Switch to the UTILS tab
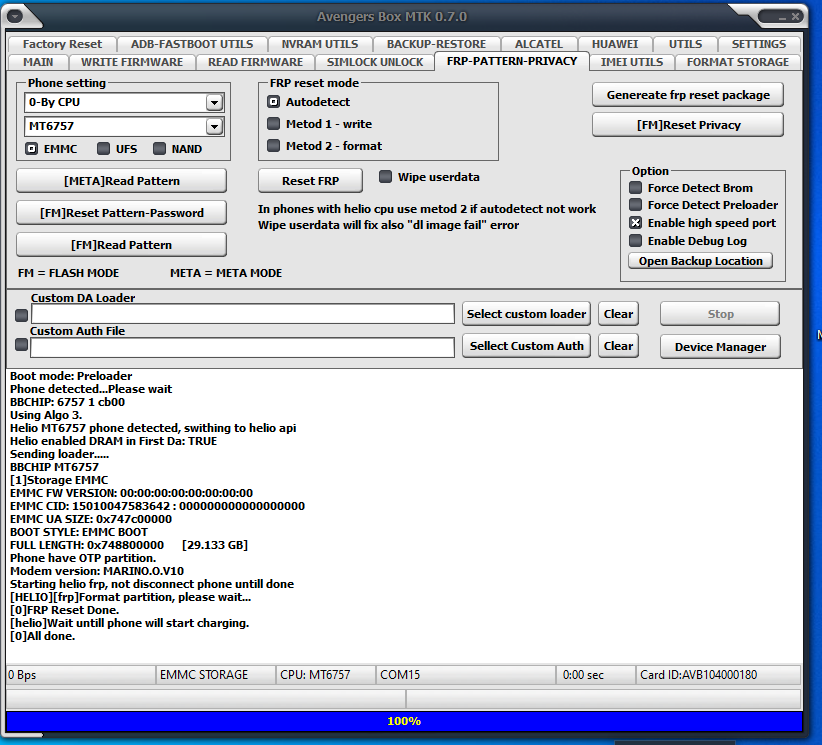Screen dimensions: 822x745 tap(685, 44)
